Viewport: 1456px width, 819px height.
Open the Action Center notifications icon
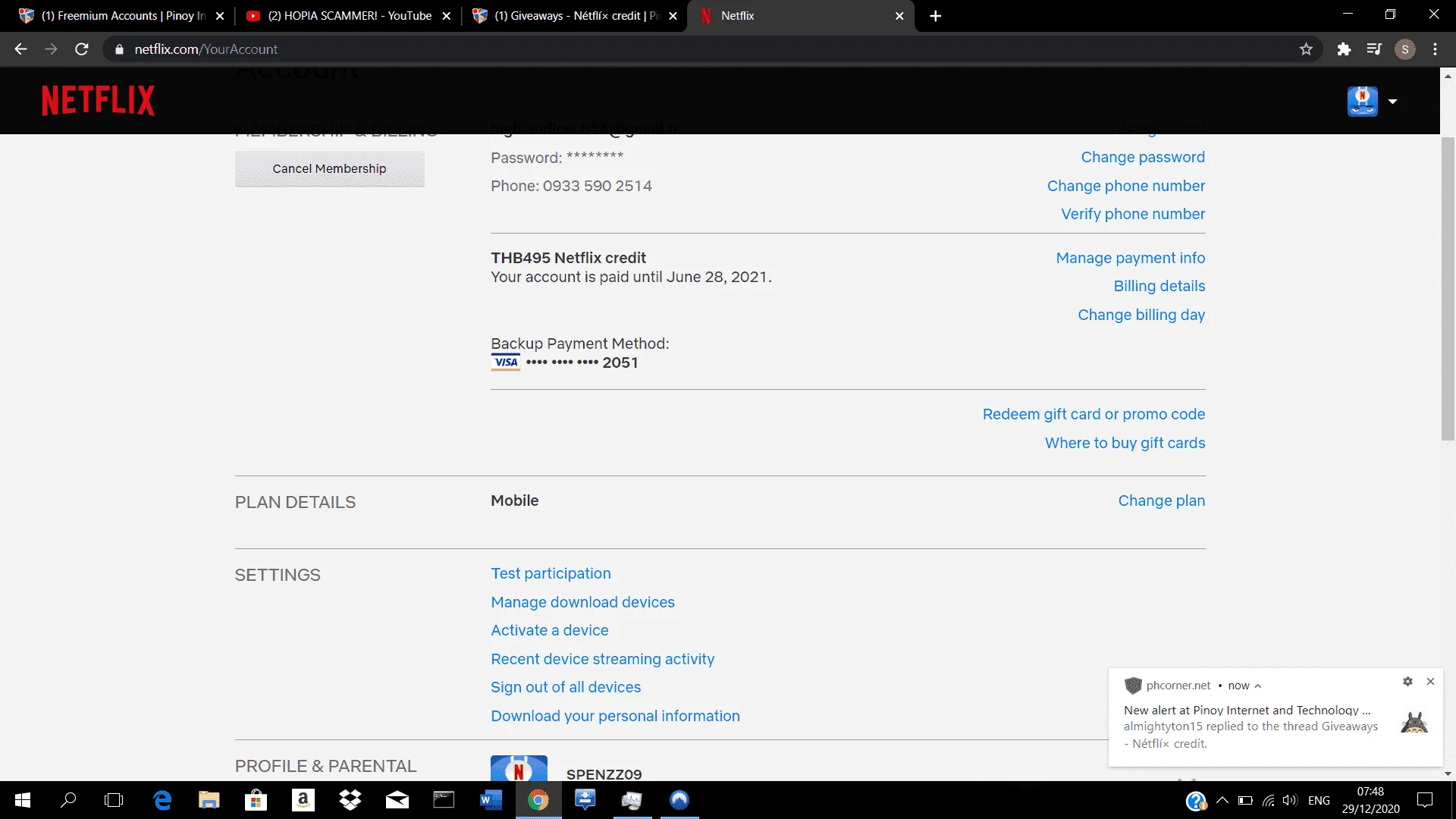1425,800
